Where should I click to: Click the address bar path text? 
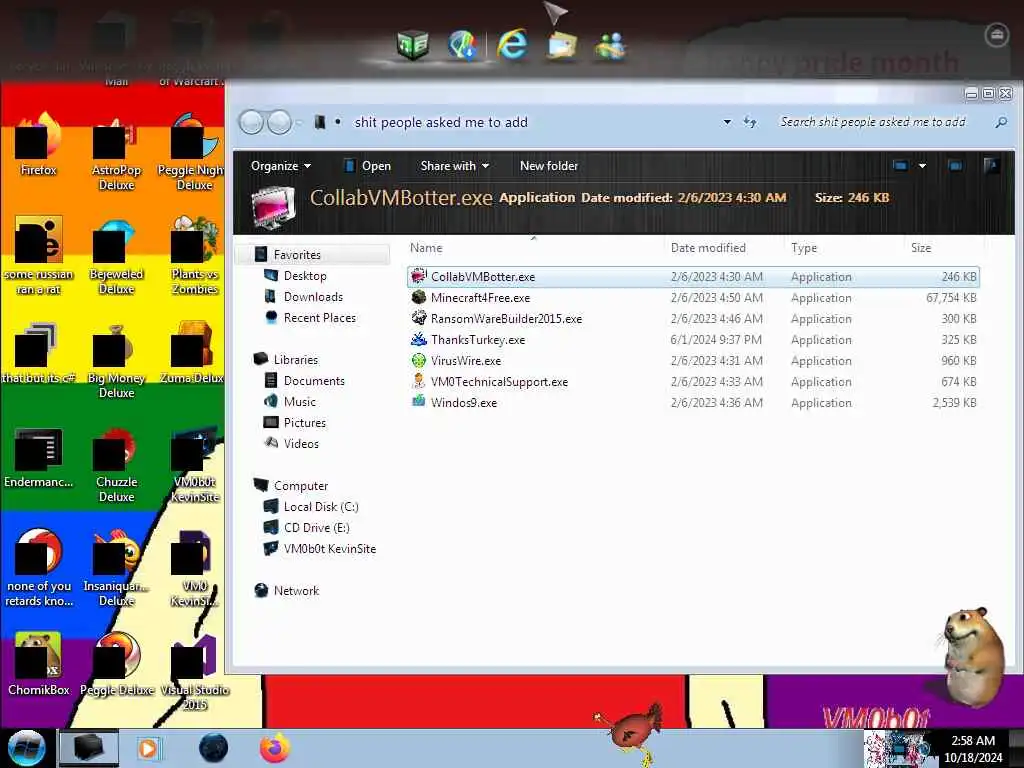[x=441, y=122]
